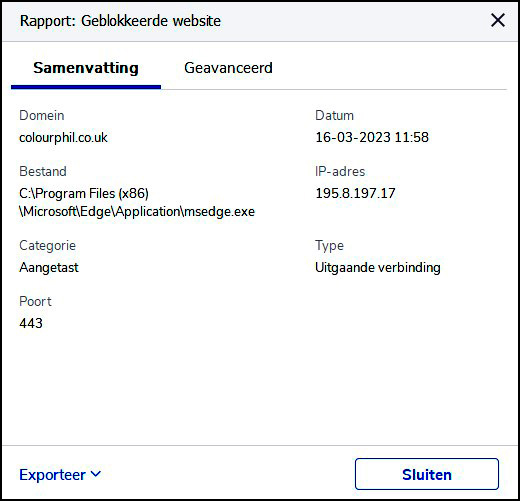This screenshot has height=501, width=520.
Task: Close the report dialog with the X icon
Action: 498,20
